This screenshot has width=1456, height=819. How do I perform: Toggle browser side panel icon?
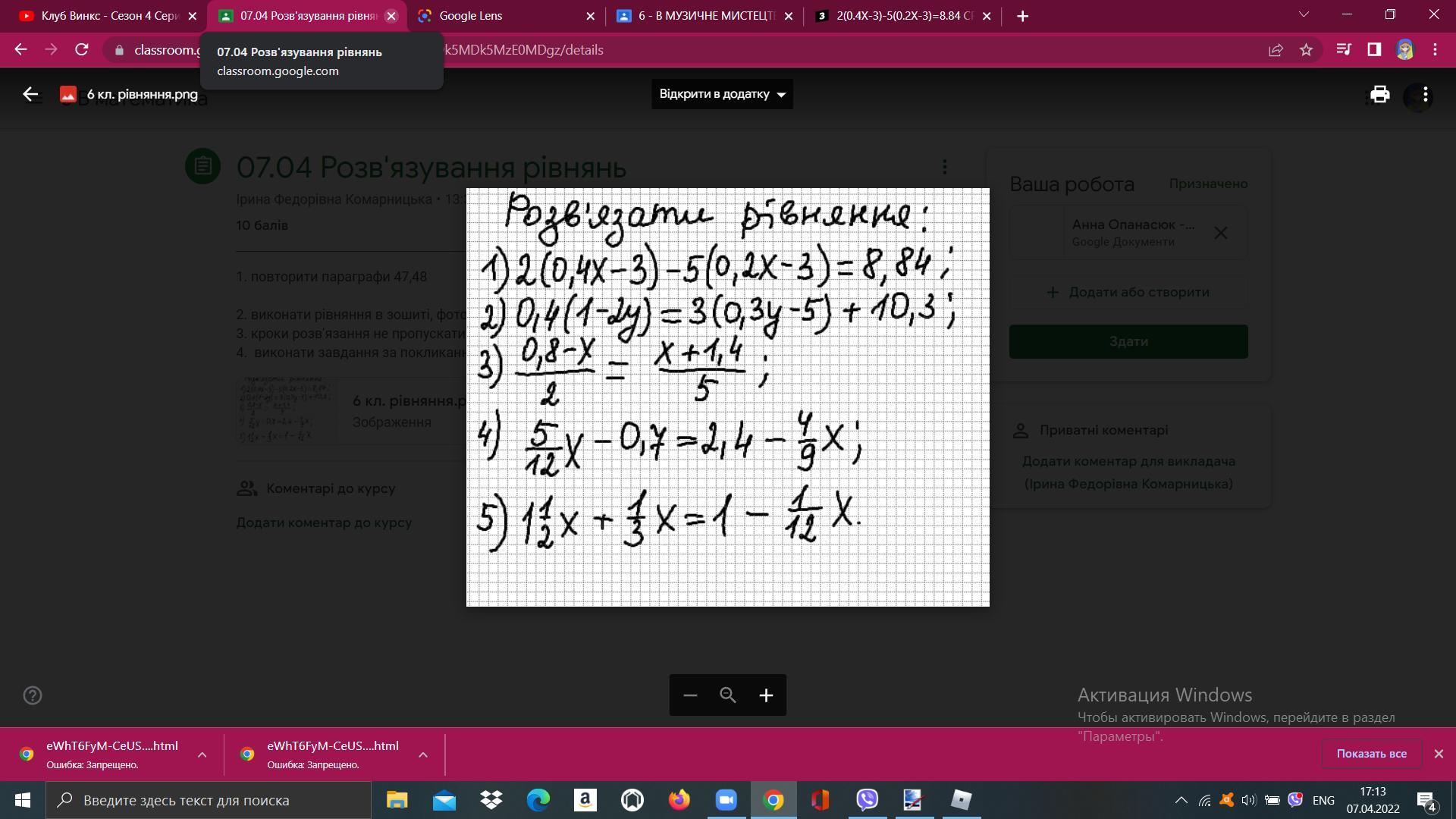tap(1374, 50)
